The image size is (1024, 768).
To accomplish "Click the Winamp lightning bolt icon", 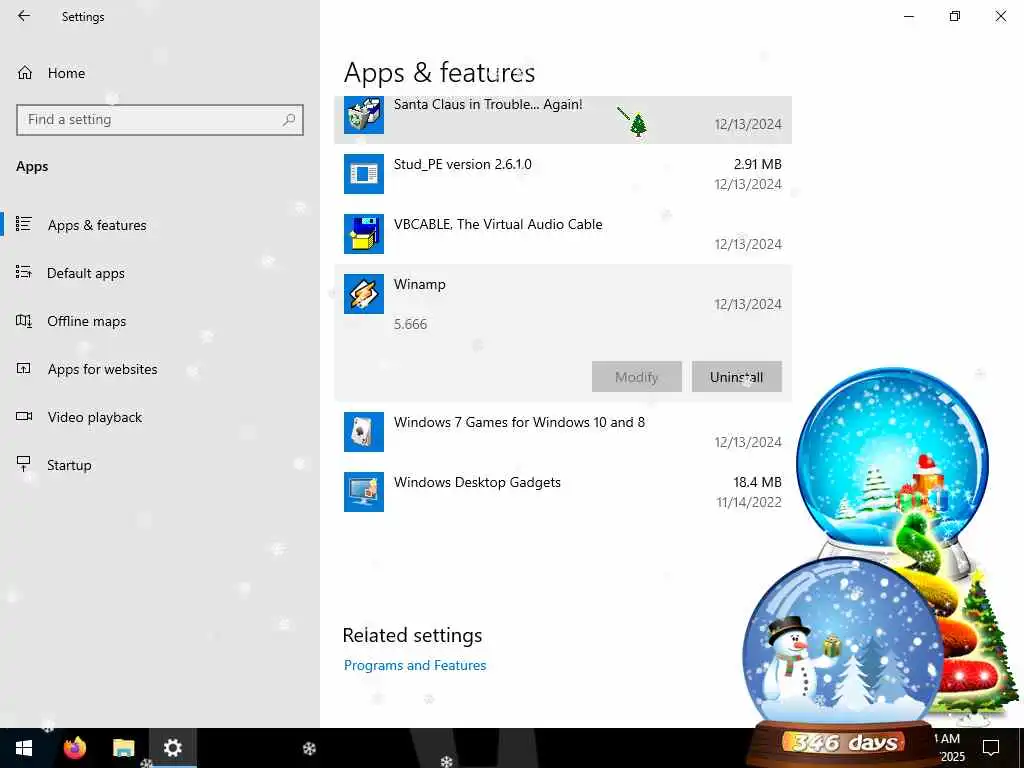I will coord(364,294).
